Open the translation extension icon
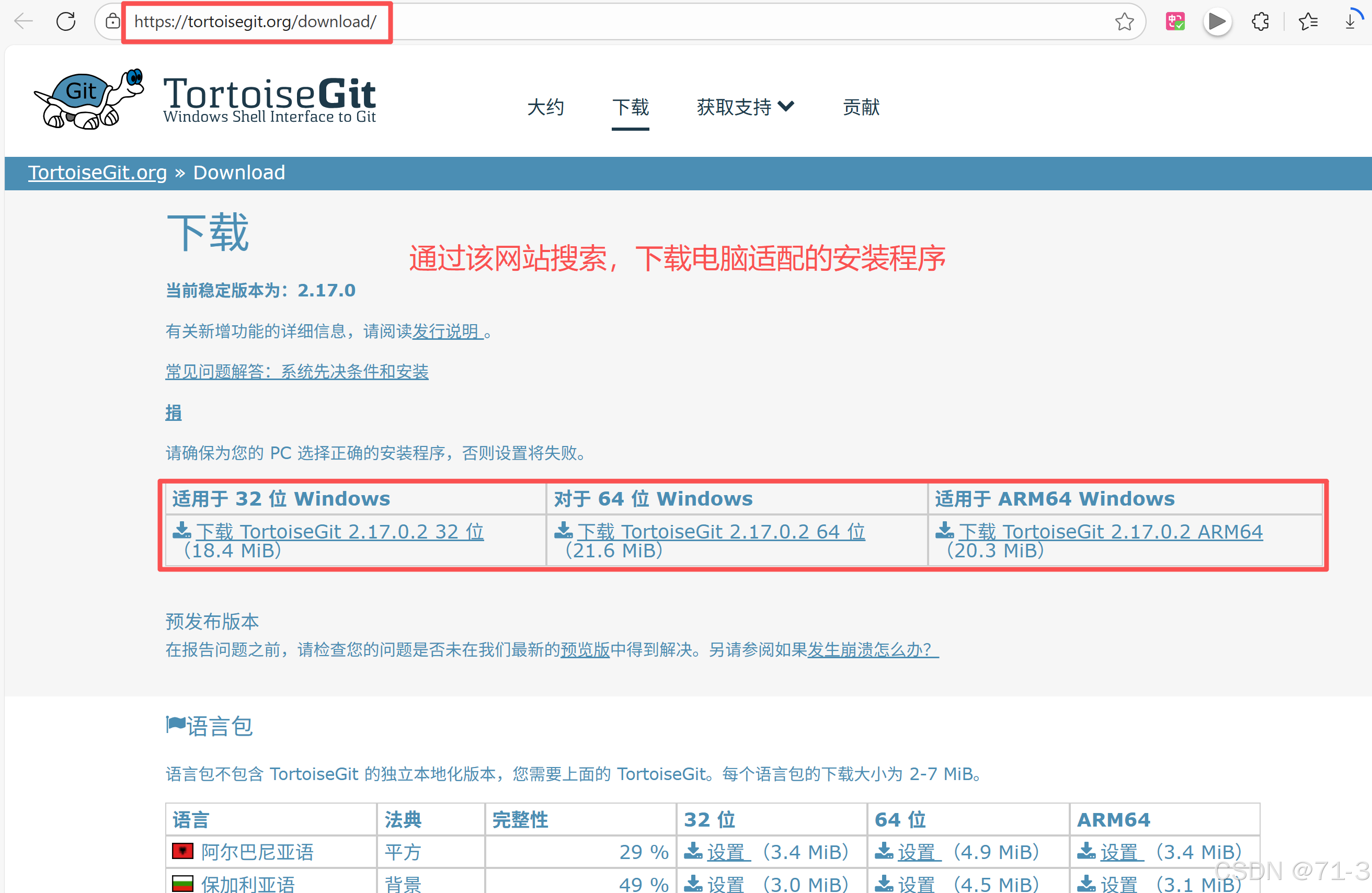1372x893 pixels. pyautogui.click(x=1175, y=22)
